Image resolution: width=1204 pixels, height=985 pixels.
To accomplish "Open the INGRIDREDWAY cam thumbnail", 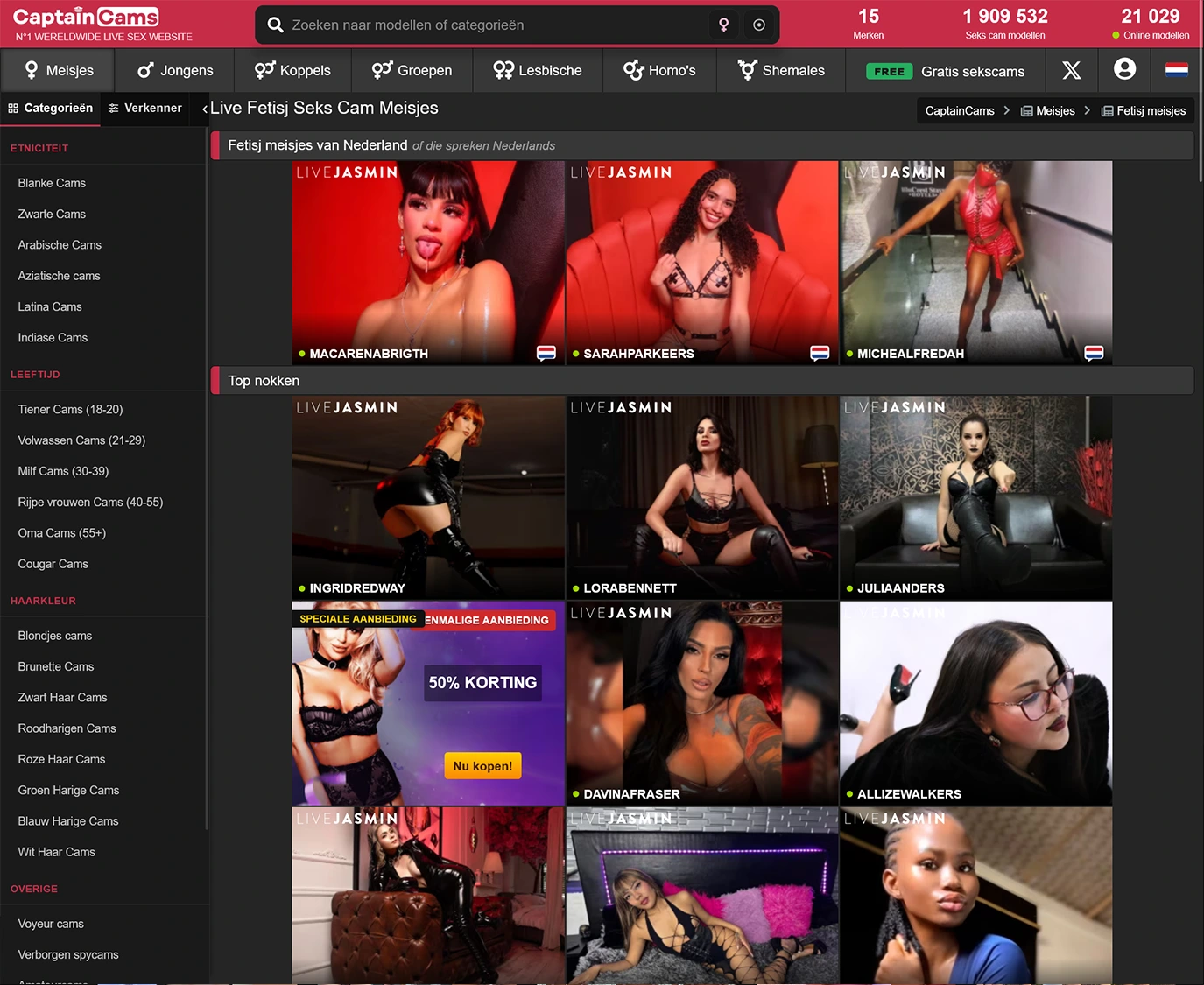I will [x=428, y=497].
